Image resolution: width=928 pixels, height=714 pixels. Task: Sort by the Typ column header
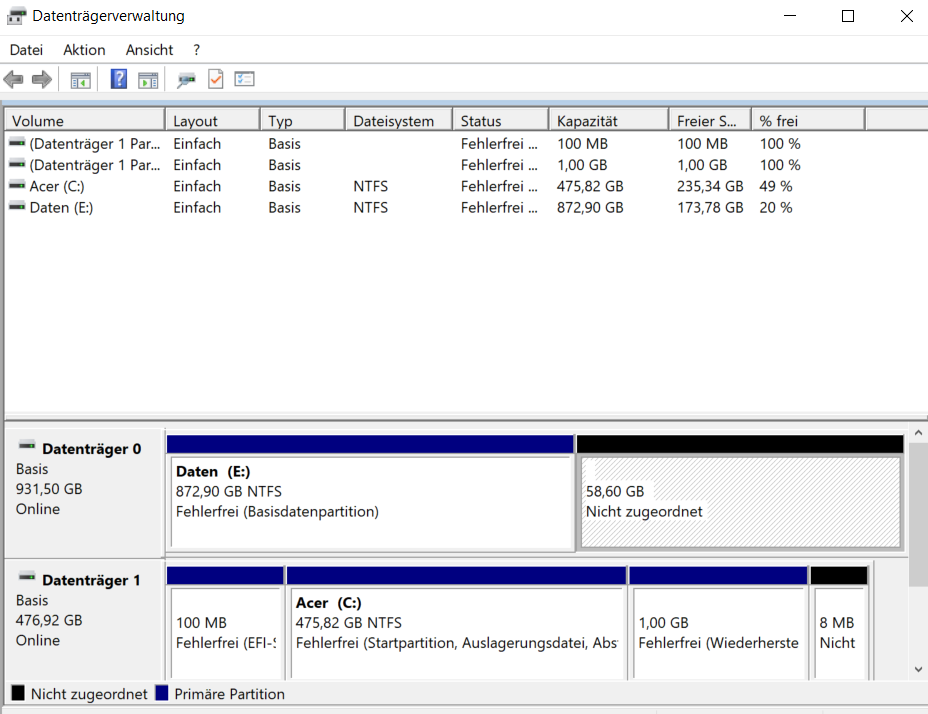click(x=303, y=121)
